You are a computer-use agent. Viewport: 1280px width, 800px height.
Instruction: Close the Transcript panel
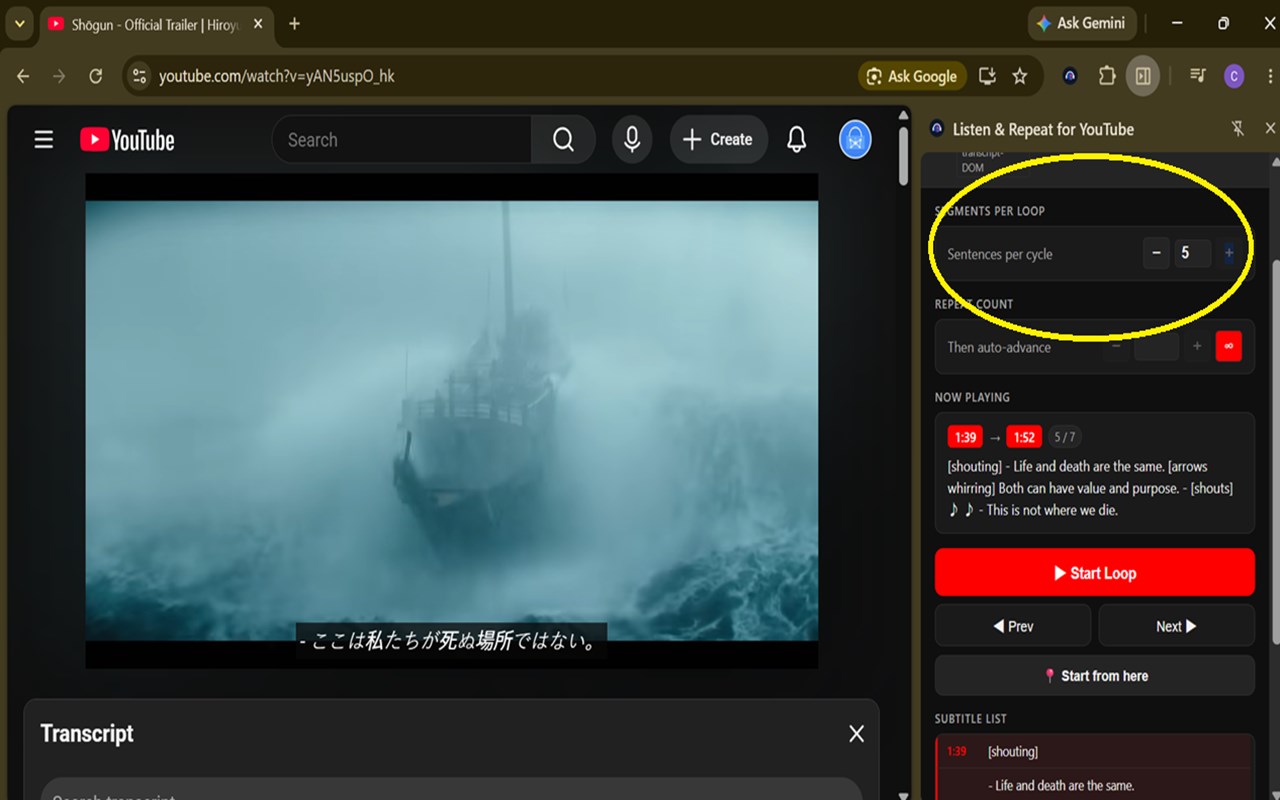856,734
